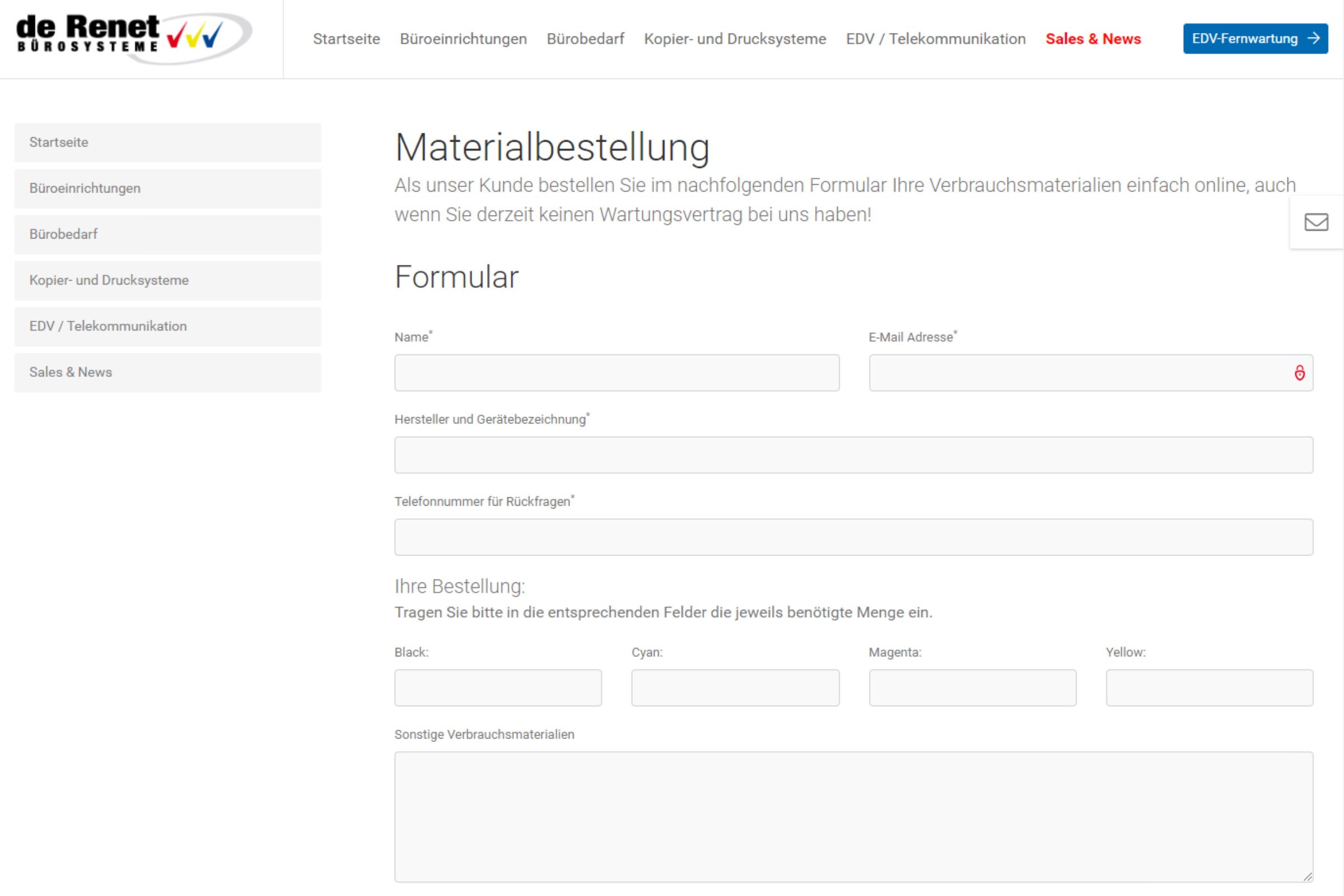The image size is (1344, 896).
Task: Go to EDV / Telekommunikation top menu
Action: [935, 39]
